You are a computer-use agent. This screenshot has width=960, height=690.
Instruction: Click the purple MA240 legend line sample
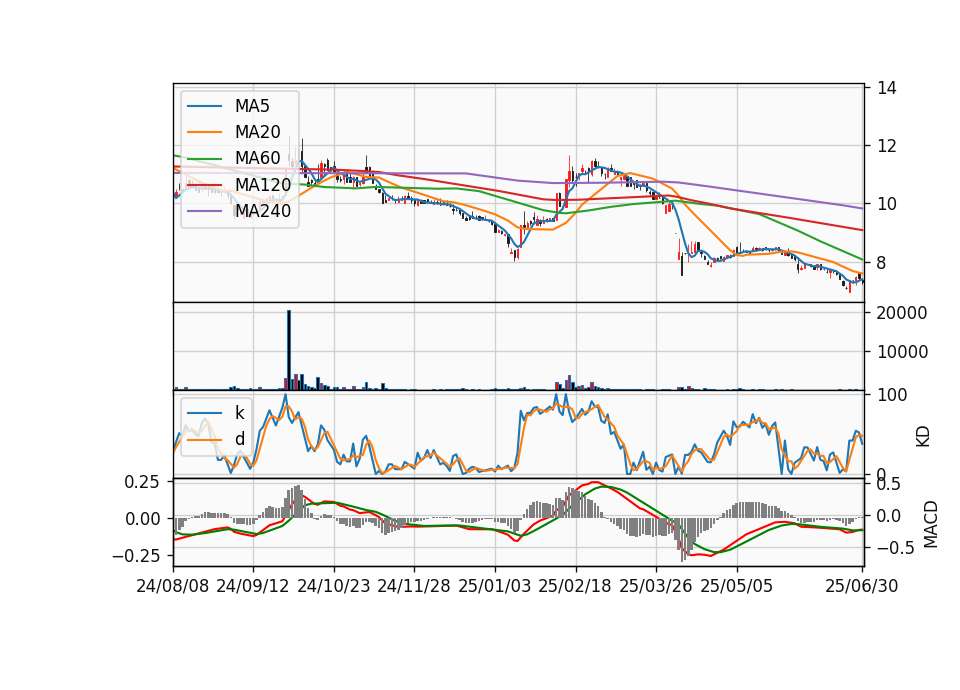point(204,211)
